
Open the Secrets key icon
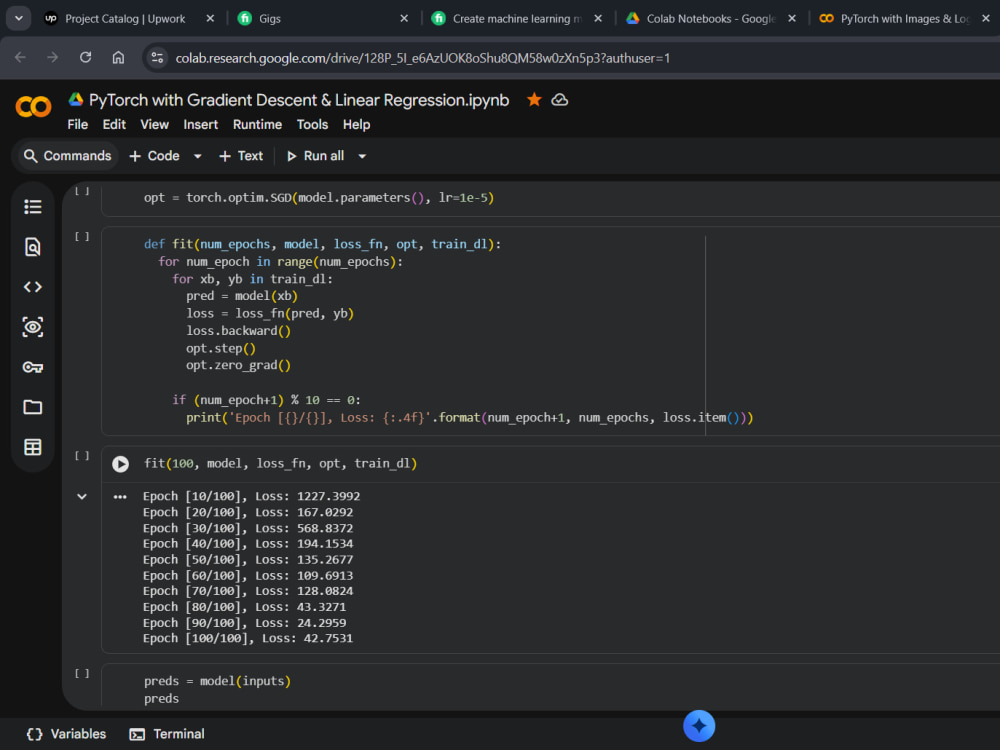tap(33, 367)
